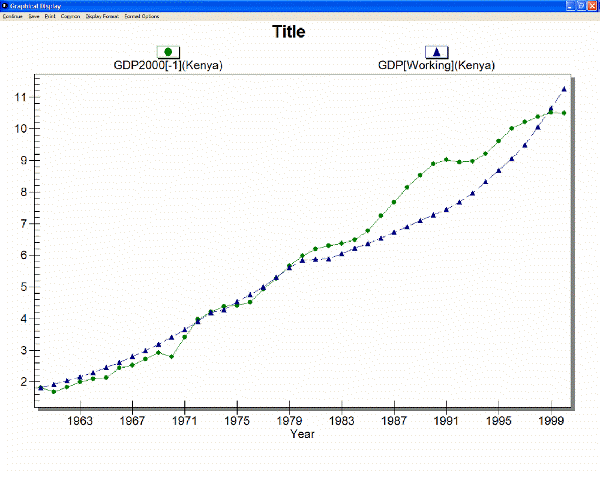Open the Print menu
Screen dimensions: 600x478
click(x=50, y=17)
